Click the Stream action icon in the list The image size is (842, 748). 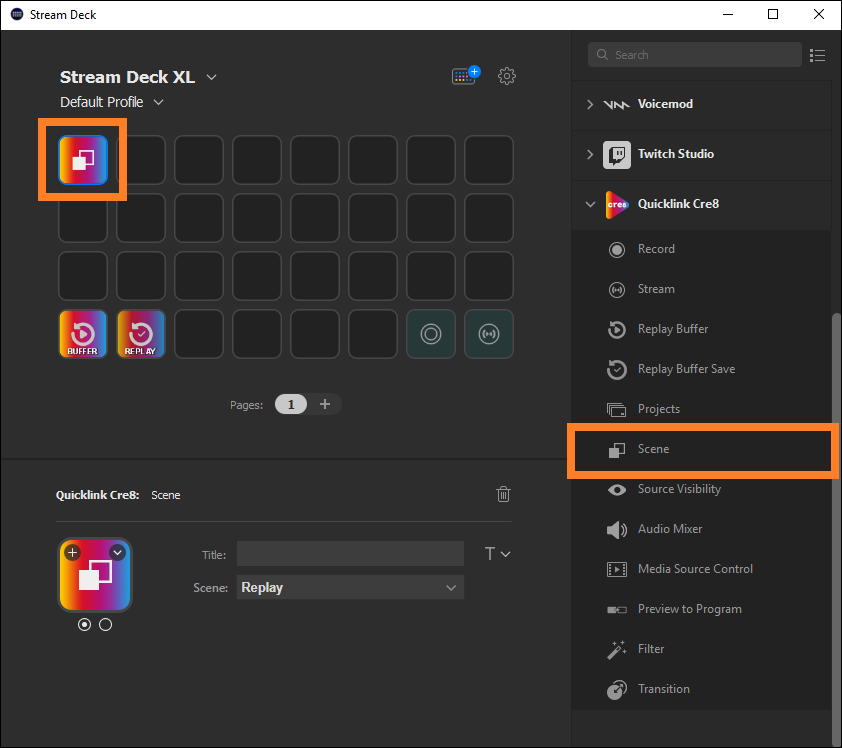pos(616,289)
